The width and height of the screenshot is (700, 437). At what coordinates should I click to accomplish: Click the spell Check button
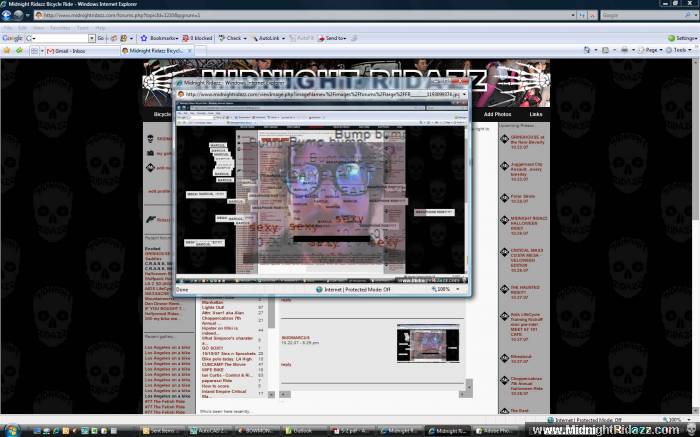point(232,38)
